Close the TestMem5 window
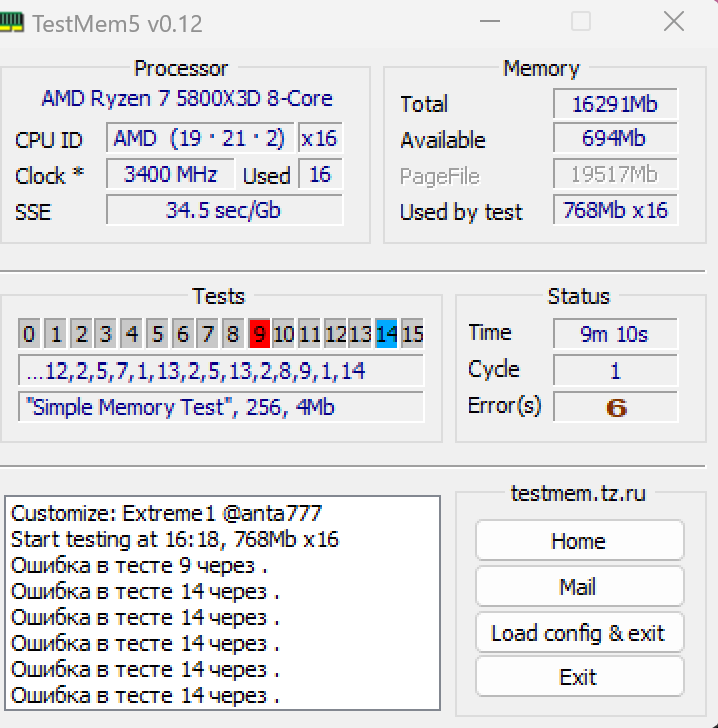The image size is (718, 728). pyautogui.click(x=673, y=21)
